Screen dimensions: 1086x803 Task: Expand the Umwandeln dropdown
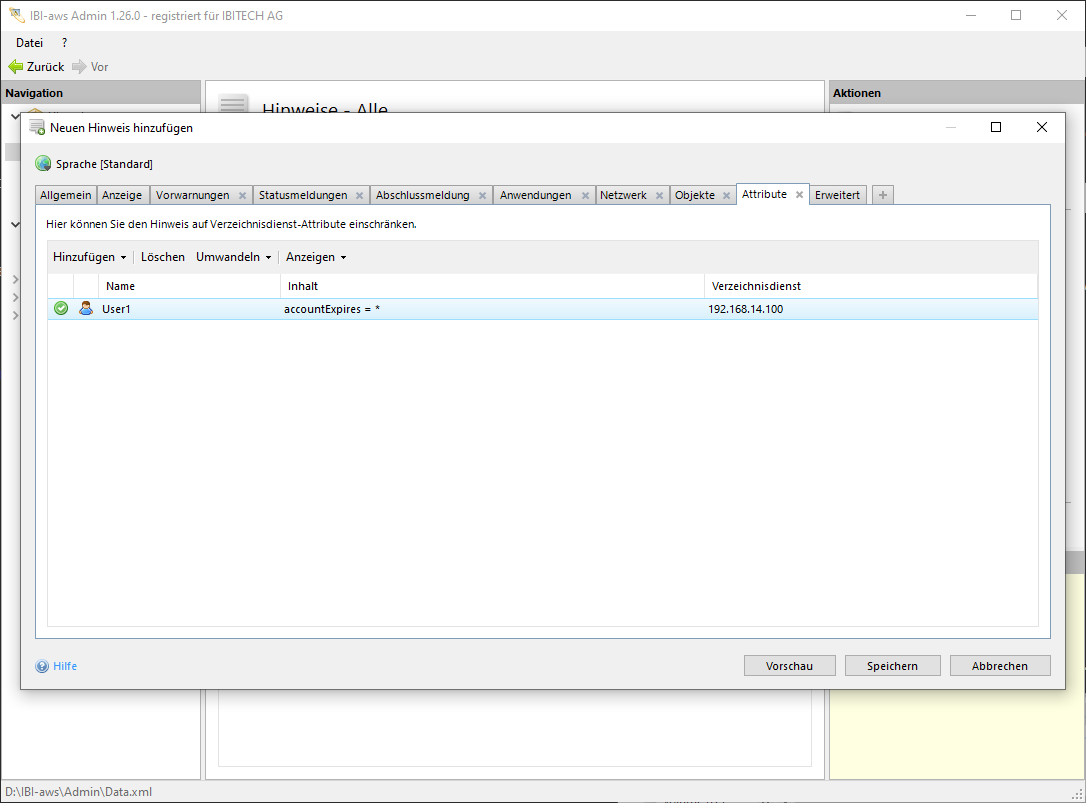(x=233, y=257)
